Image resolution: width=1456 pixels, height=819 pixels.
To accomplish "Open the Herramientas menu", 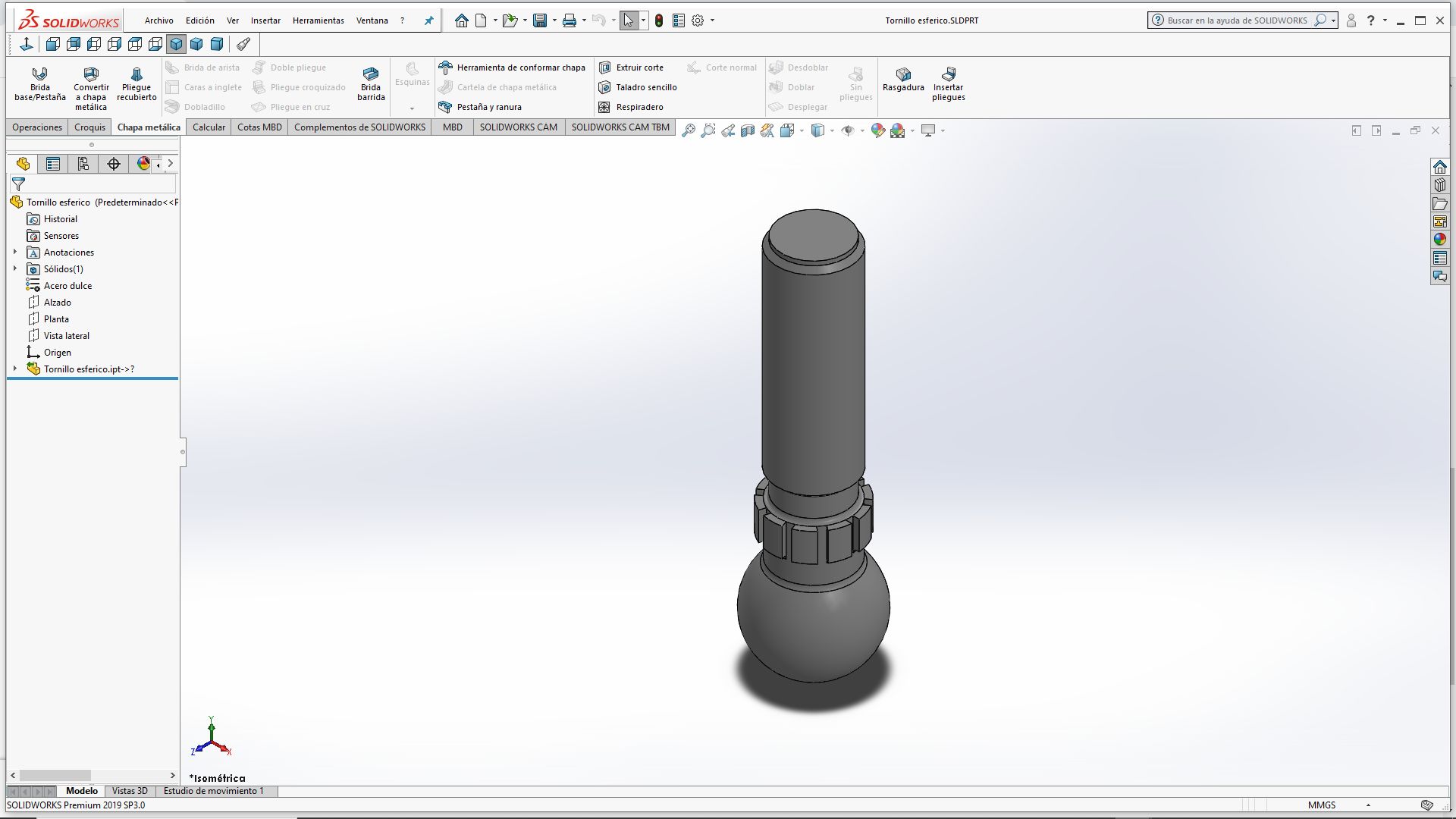I will (318, 20).
